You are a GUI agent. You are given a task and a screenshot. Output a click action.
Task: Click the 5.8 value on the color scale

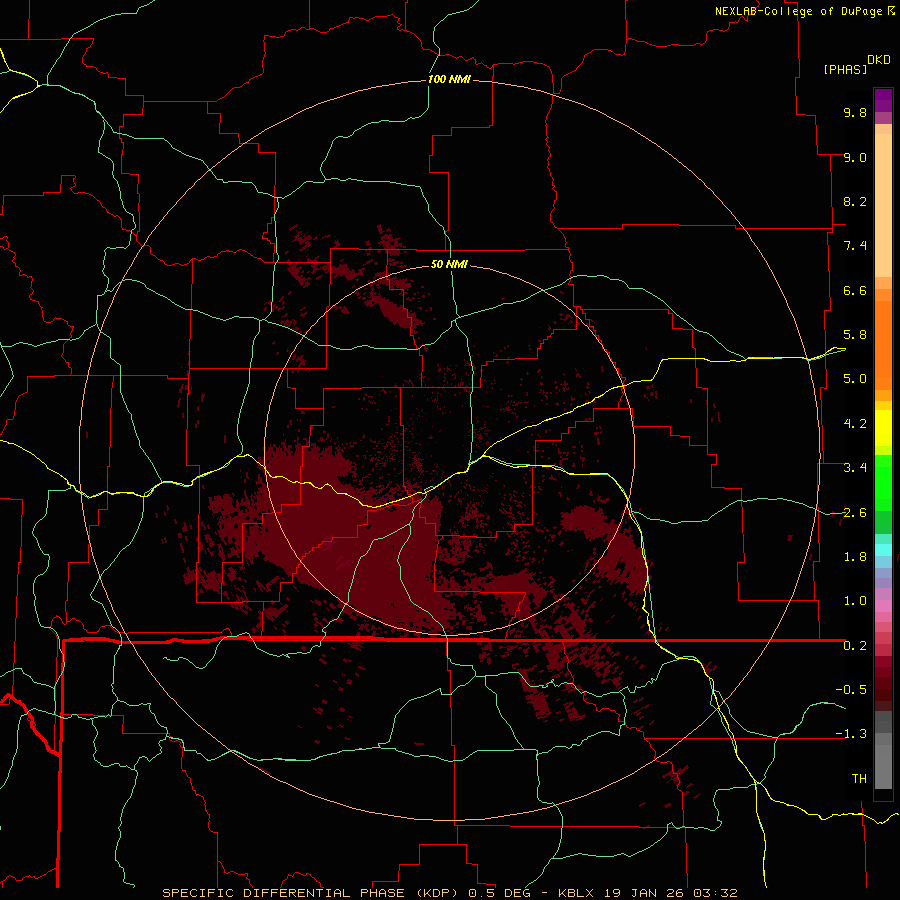pos(855,335)
